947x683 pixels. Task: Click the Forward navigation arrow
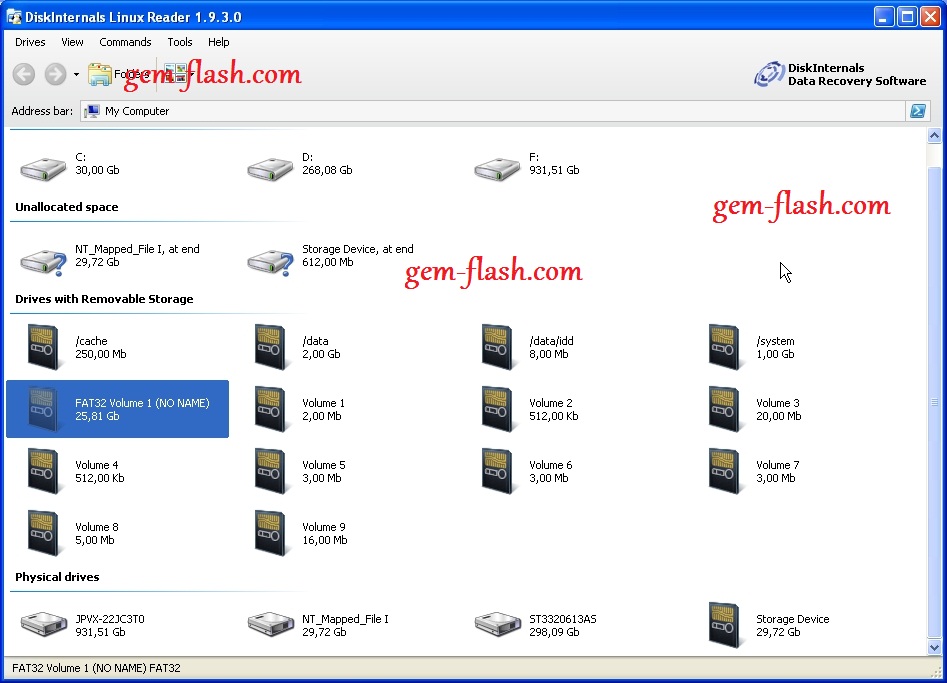point(55,74)
